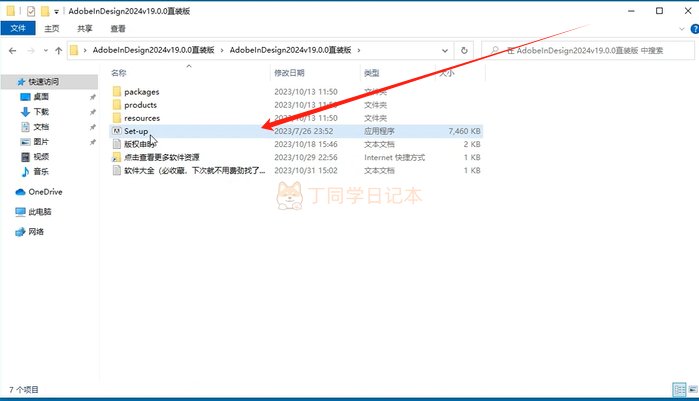Select 快速访问 in the navigation pane
Screen dimensions: 699x401
pos(44,82)
